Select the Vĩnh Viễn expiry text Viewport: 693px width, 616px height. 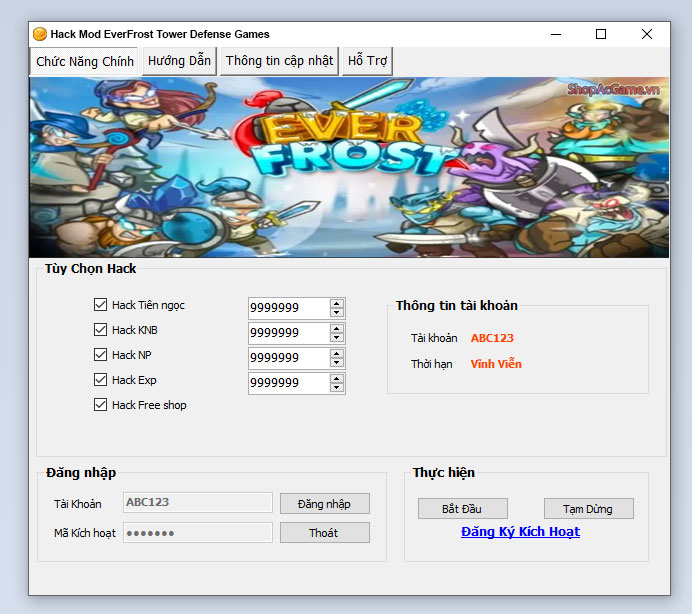[x=496, y=364]
